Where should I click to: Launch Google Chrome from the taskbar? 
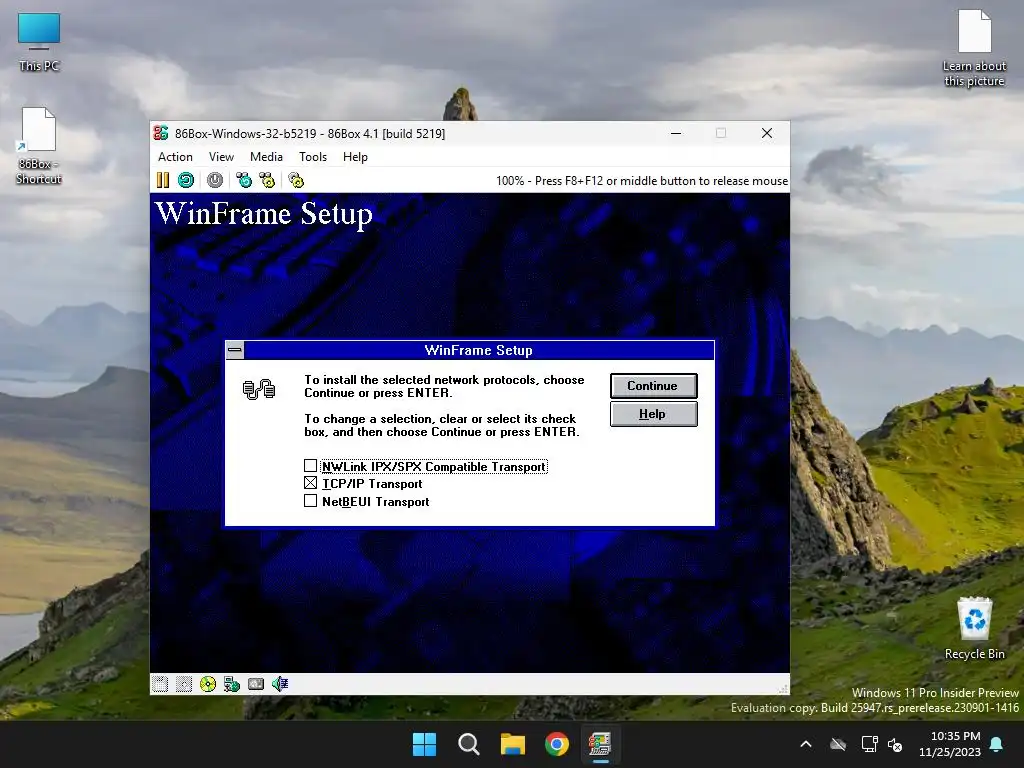(557, 744)
